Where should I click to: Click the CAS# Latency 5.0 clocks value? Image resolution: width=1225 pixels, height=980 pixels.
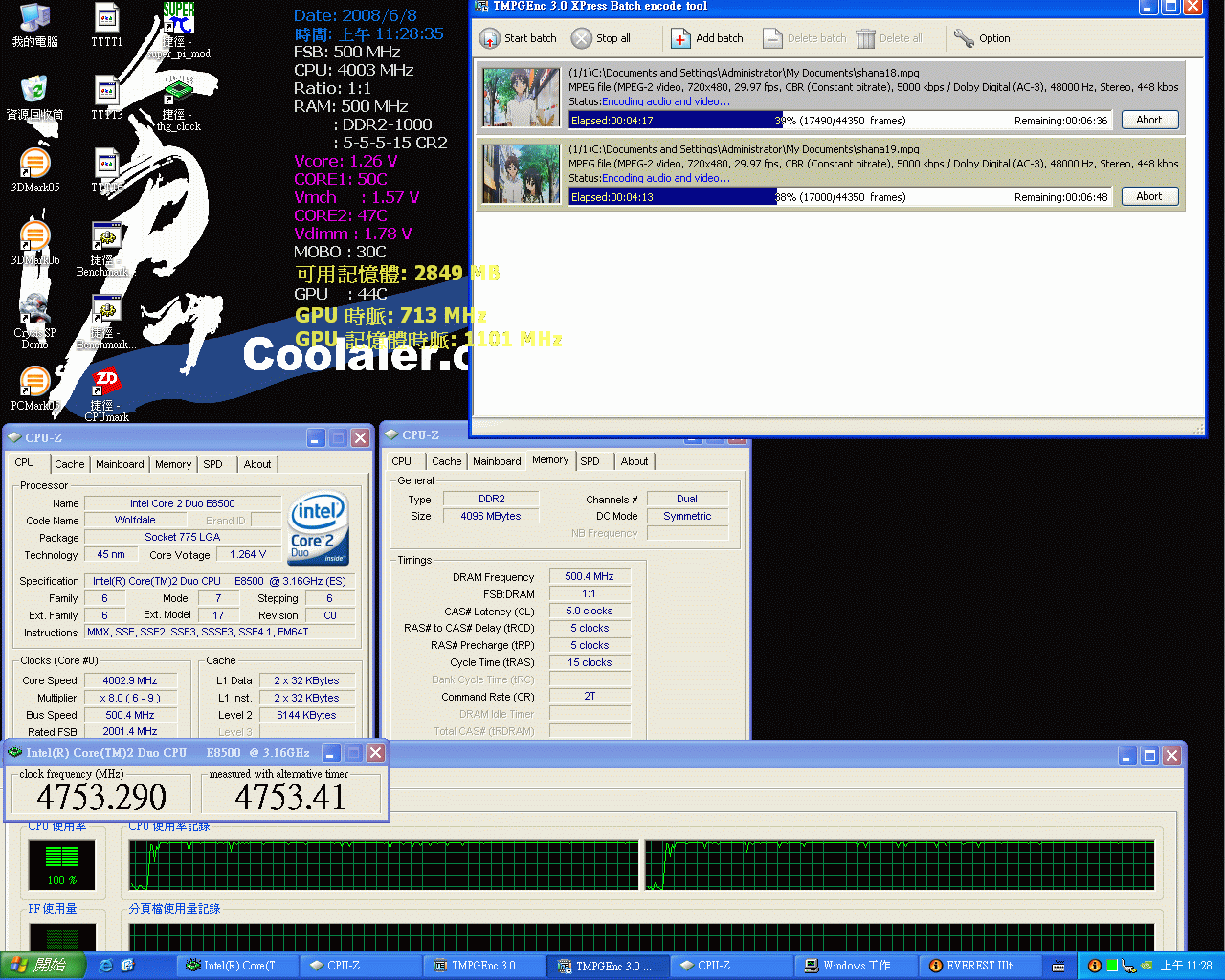click(590, 611)
